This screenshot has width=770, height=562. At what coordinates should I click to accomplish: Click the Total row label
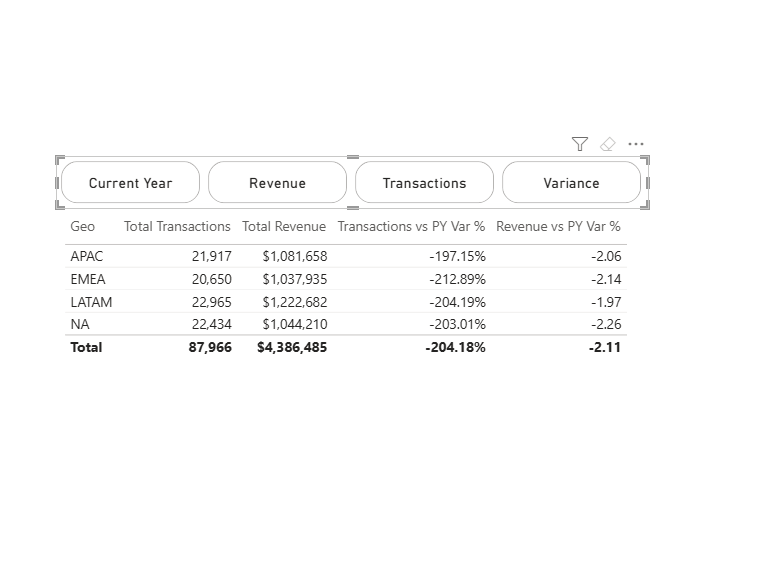[x=86, y=347]
